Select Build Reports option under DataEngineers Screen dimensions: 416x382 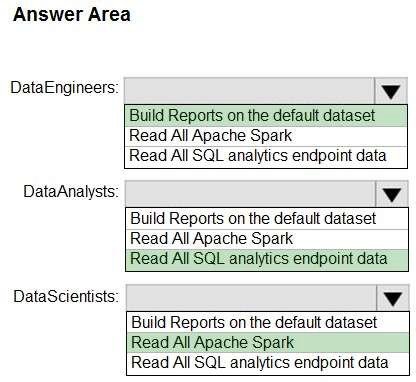(266, 116)
